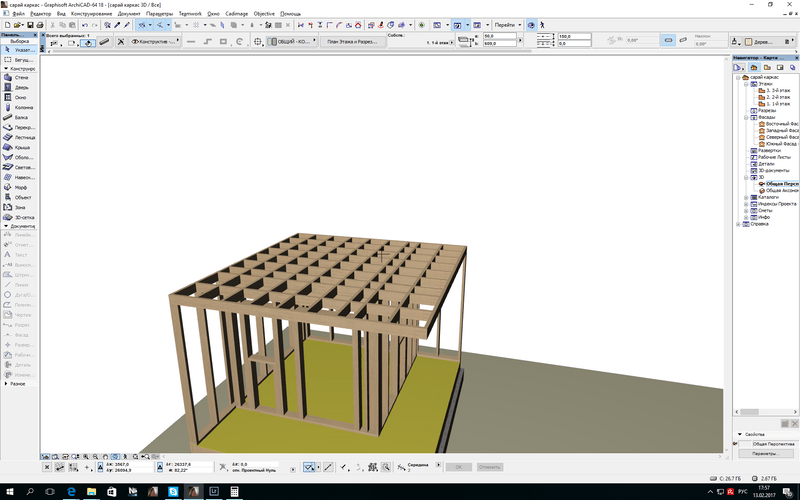Open the Дерев... material swatch selector

[x=760, y=42]
